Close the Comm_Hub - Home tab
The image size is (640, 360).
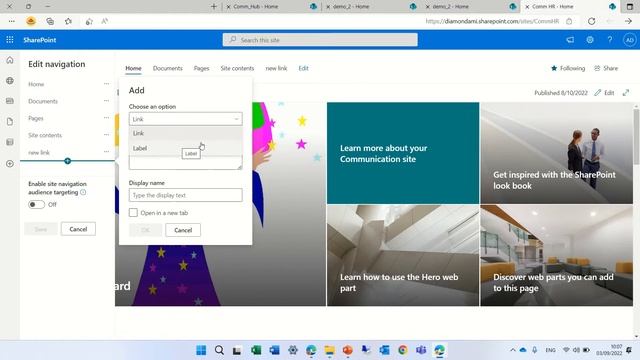tap(229, 7)
